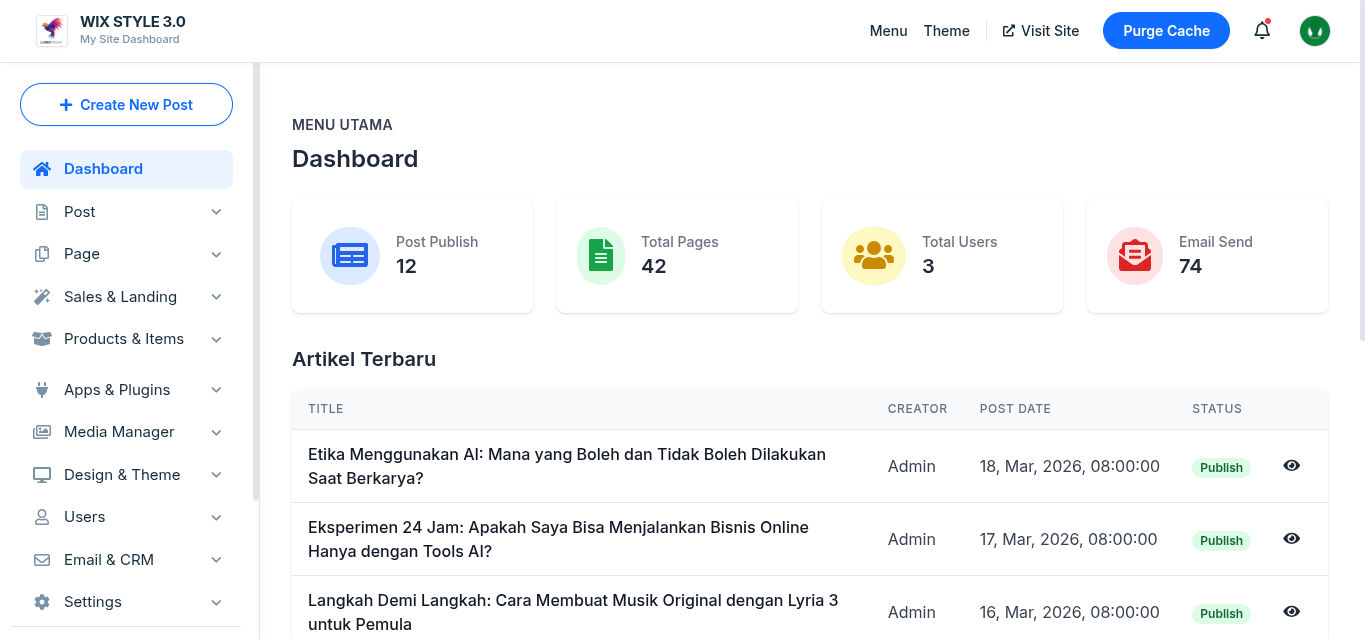Click the Artikel Terbaru heading
Viewport: 1365px width, 639px height.
[x=364, y=359]
